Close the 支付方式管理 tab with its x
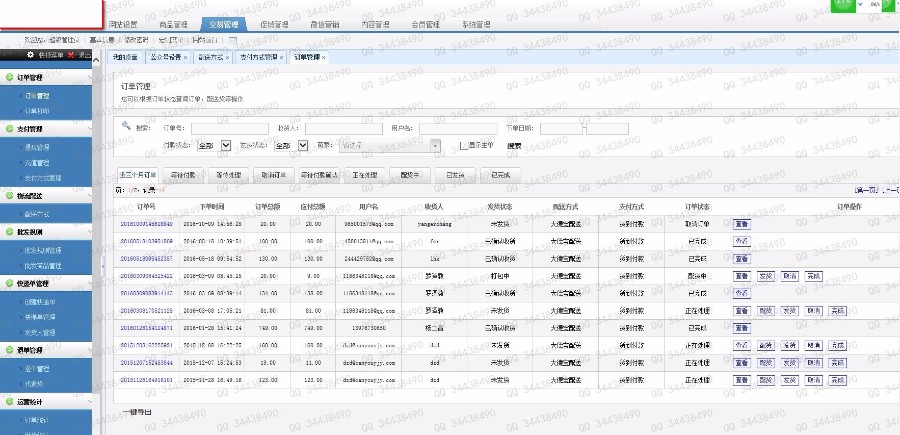900x435 pixels. (282, 57)
